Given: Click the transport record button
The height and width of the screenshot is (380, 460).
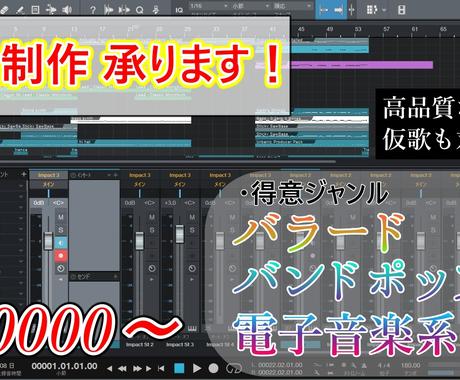Looking at the screenshot, I should pos(213,368).
